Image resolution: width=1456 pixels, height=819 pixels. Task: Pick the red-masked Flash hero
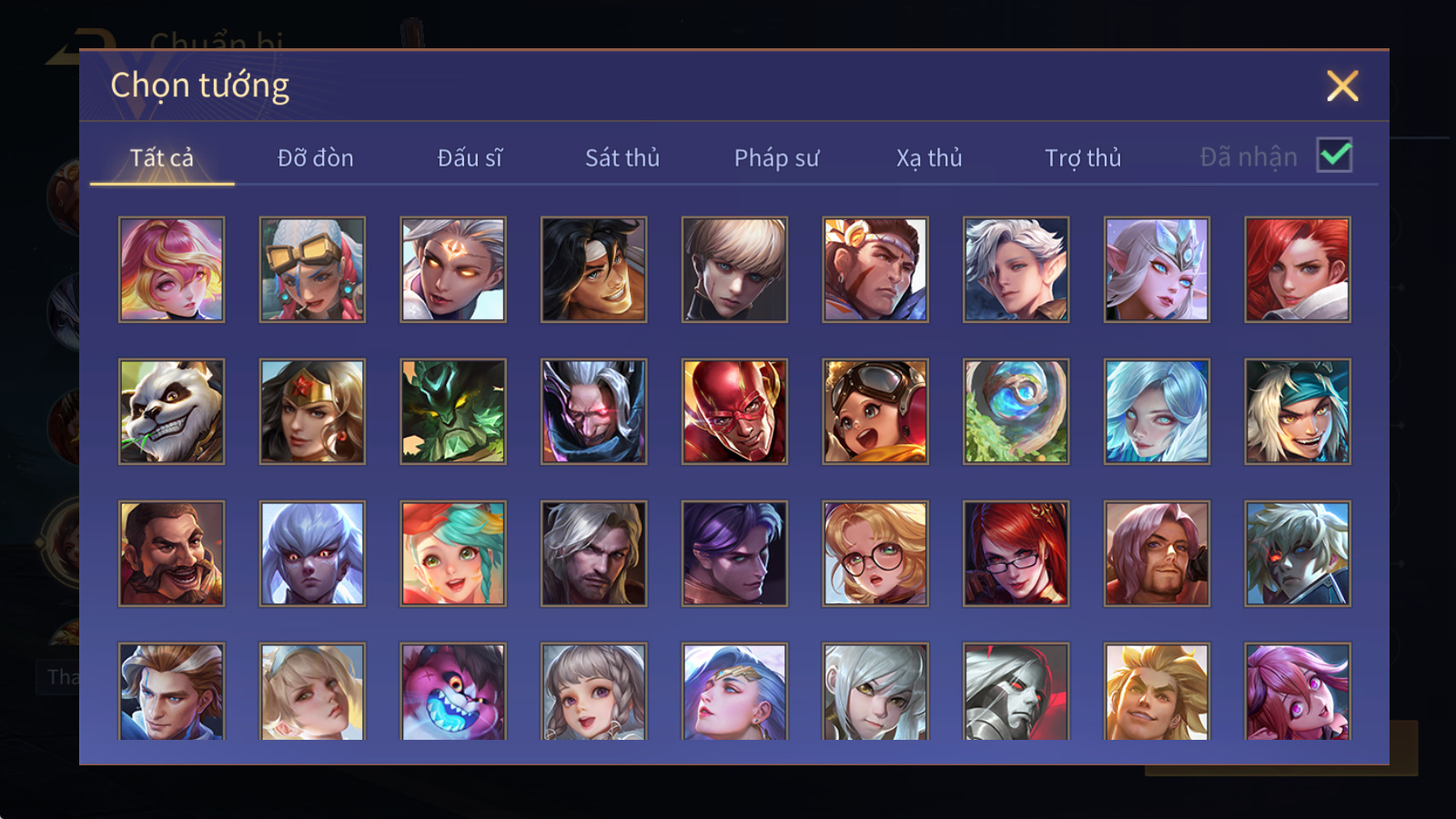(734, 411)
